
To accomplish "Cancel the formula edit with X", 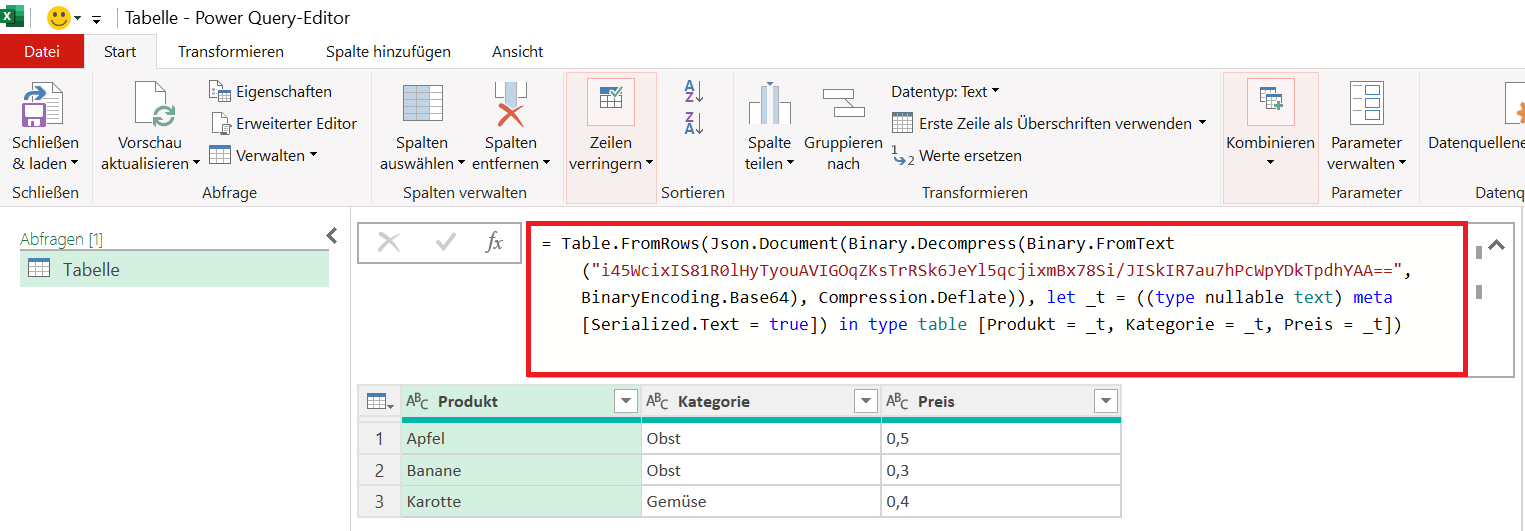I will tap(389, 242).
